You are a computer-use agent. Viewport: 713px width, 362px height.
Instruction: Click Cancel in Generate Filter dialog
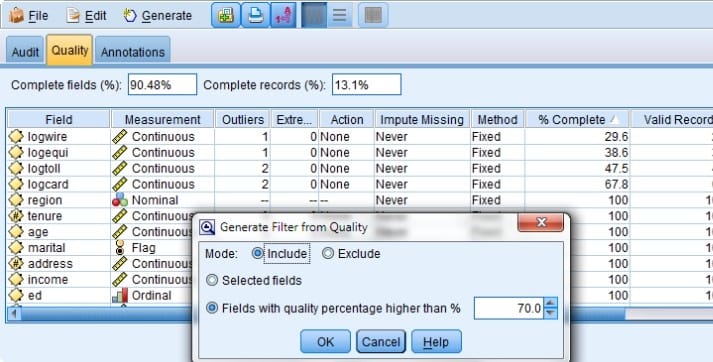pos(381,342)
